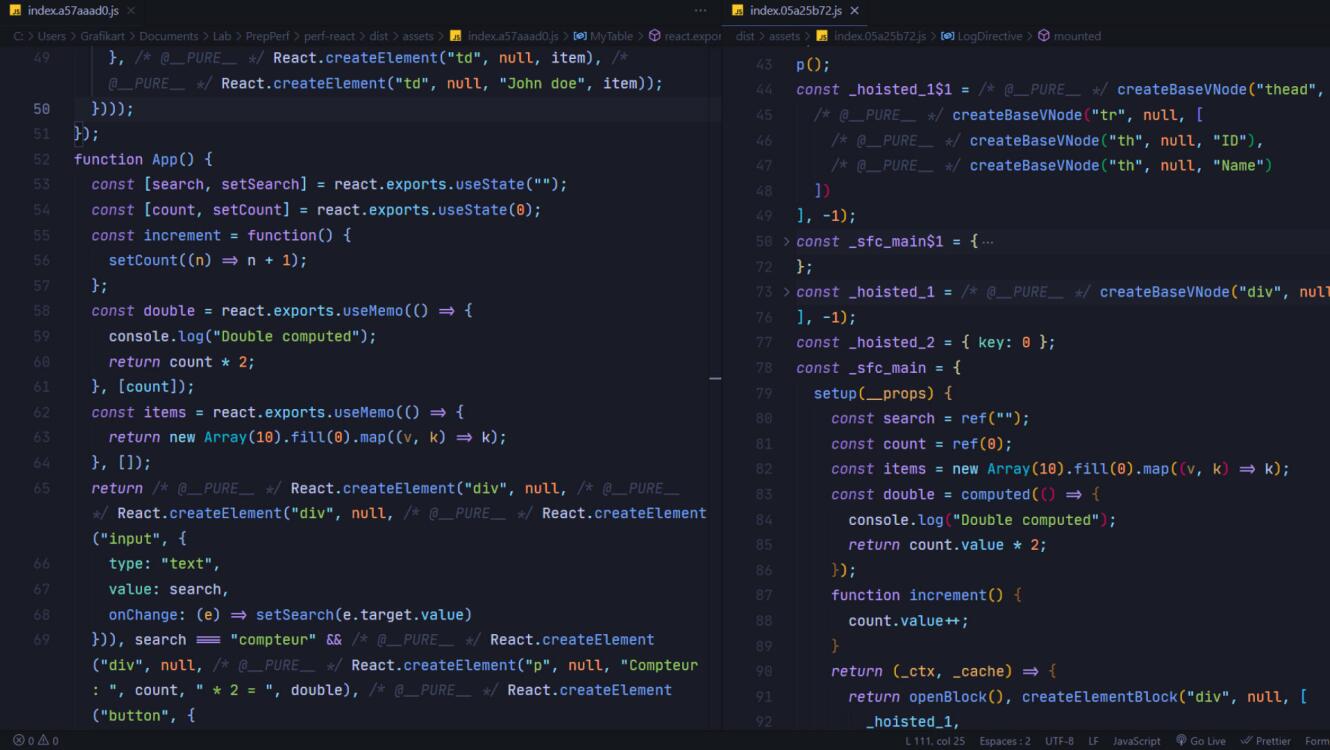Click the Prettier double-checkmark status item
This screenshot has width=1330, height=750.
tap(1246, 741)
